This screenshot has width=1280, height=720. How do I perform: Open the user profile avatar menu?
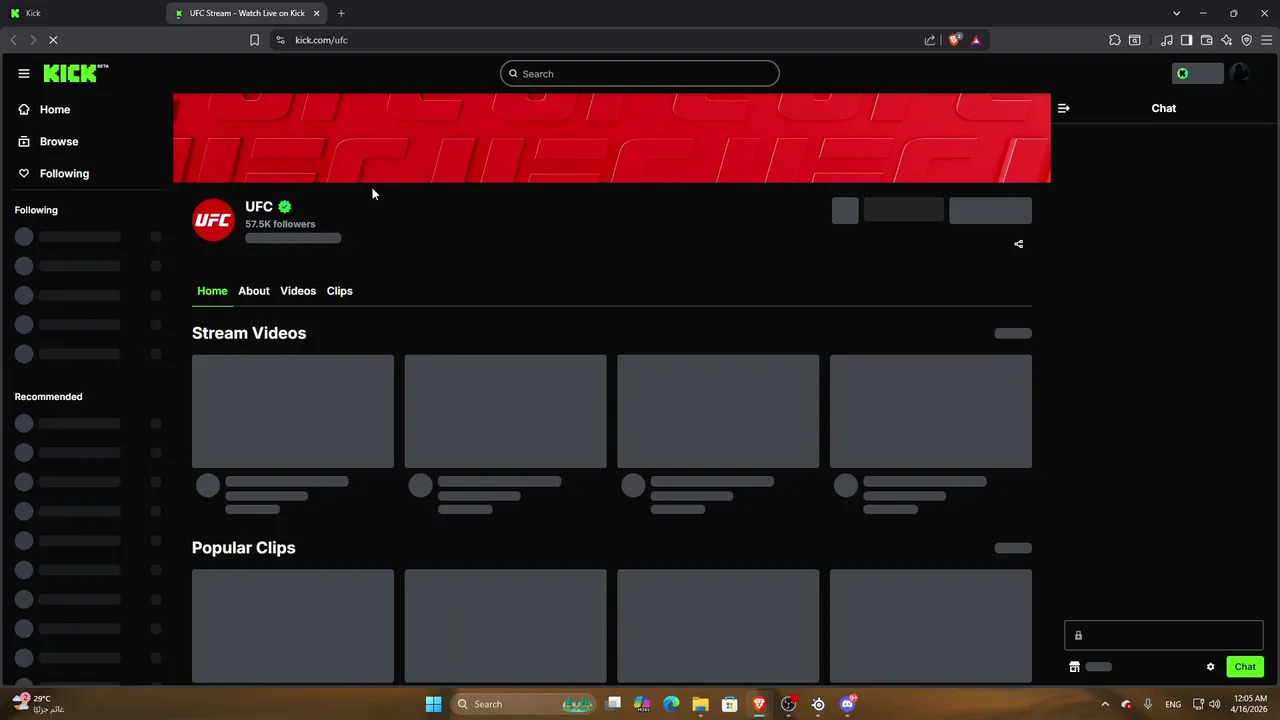(x=1240, y=73)
